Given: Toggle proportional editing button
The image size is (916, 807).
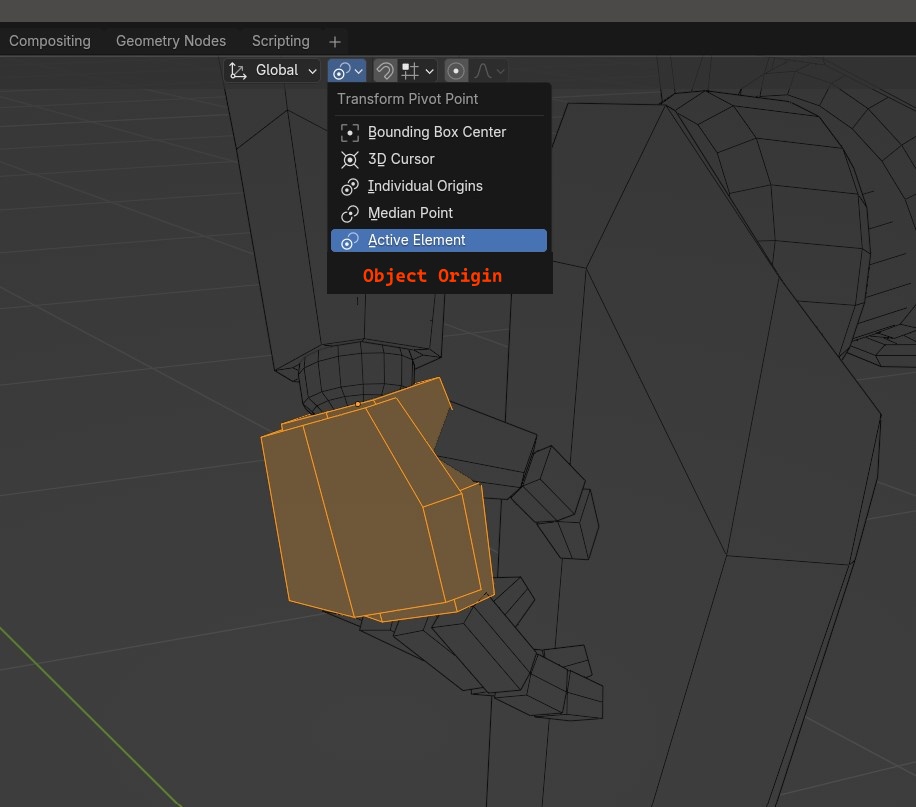Looking at the screenshot, I should (456, 71).
